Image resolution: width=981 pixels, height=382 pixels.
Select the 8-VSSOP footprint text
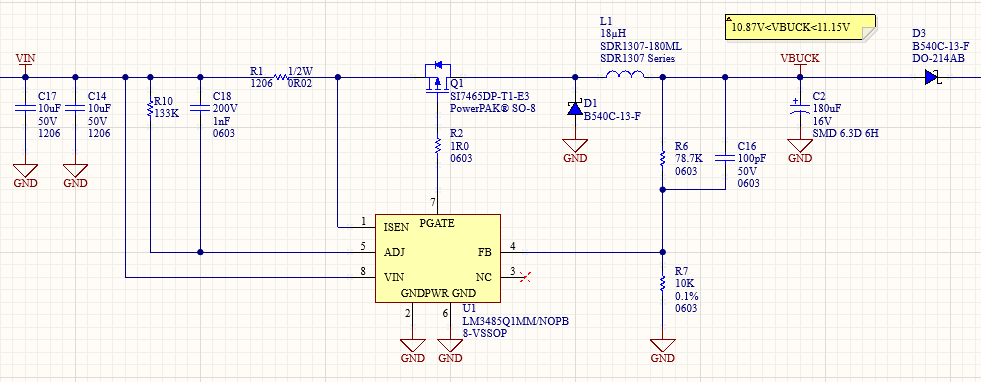[x=485, y=333]
